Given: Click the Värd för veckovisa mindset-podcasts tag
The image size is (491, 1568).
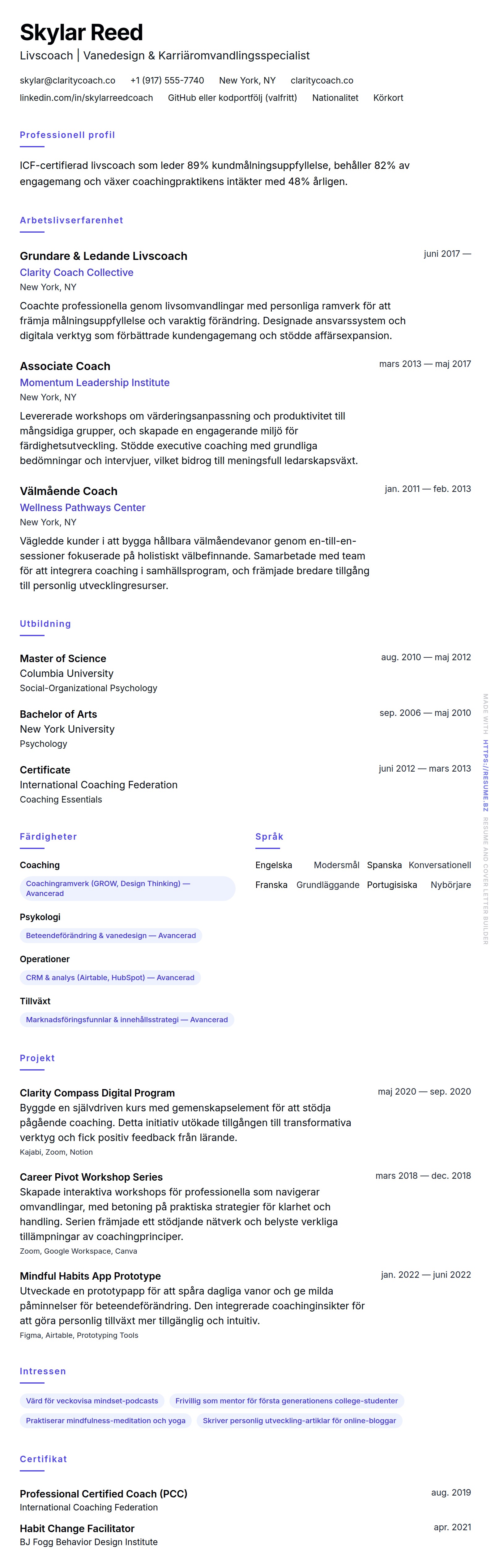Looking at the screenshot, I should click(x=92, y=1400).
